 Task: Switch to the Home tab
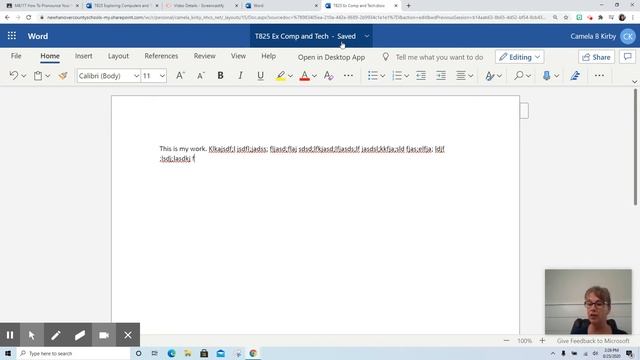50,56
